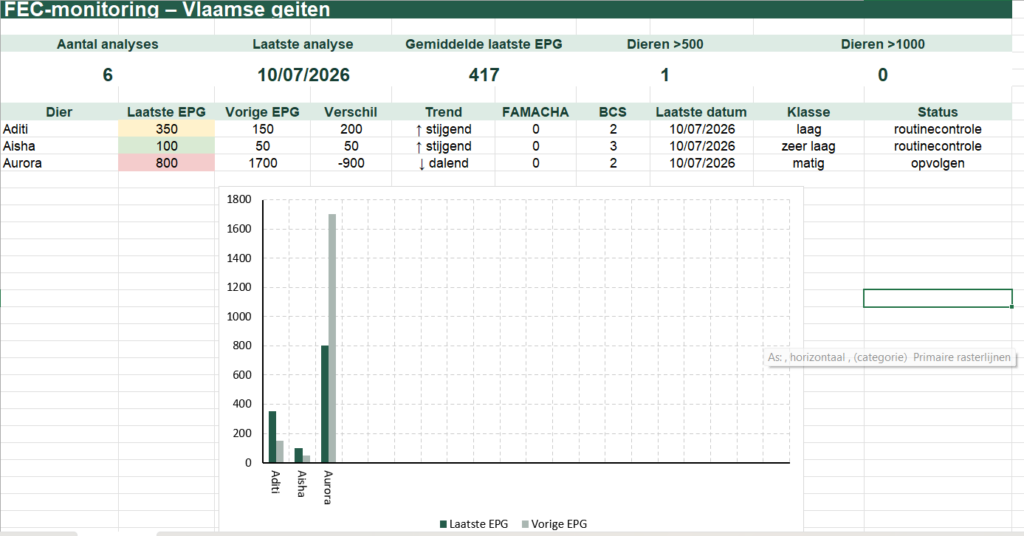The width and height of the screenshot is (1024, 536).
Task: Click the 'FAMACHA' column header
Action: click(536, 112)
